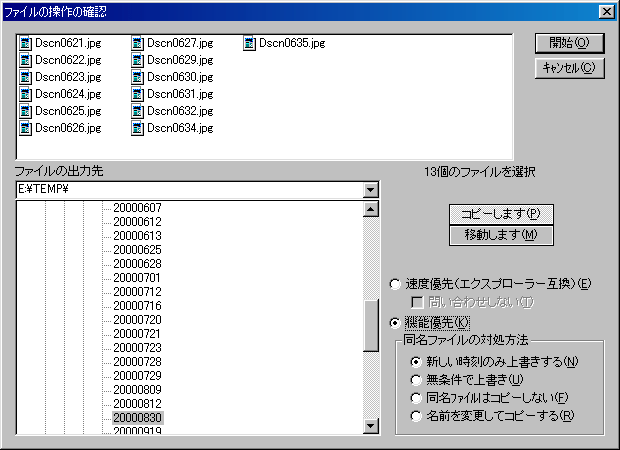Screen dimensions: 620x450
Task: Click the folder tree scrollbar thumb
Action: tap(370, 325)
